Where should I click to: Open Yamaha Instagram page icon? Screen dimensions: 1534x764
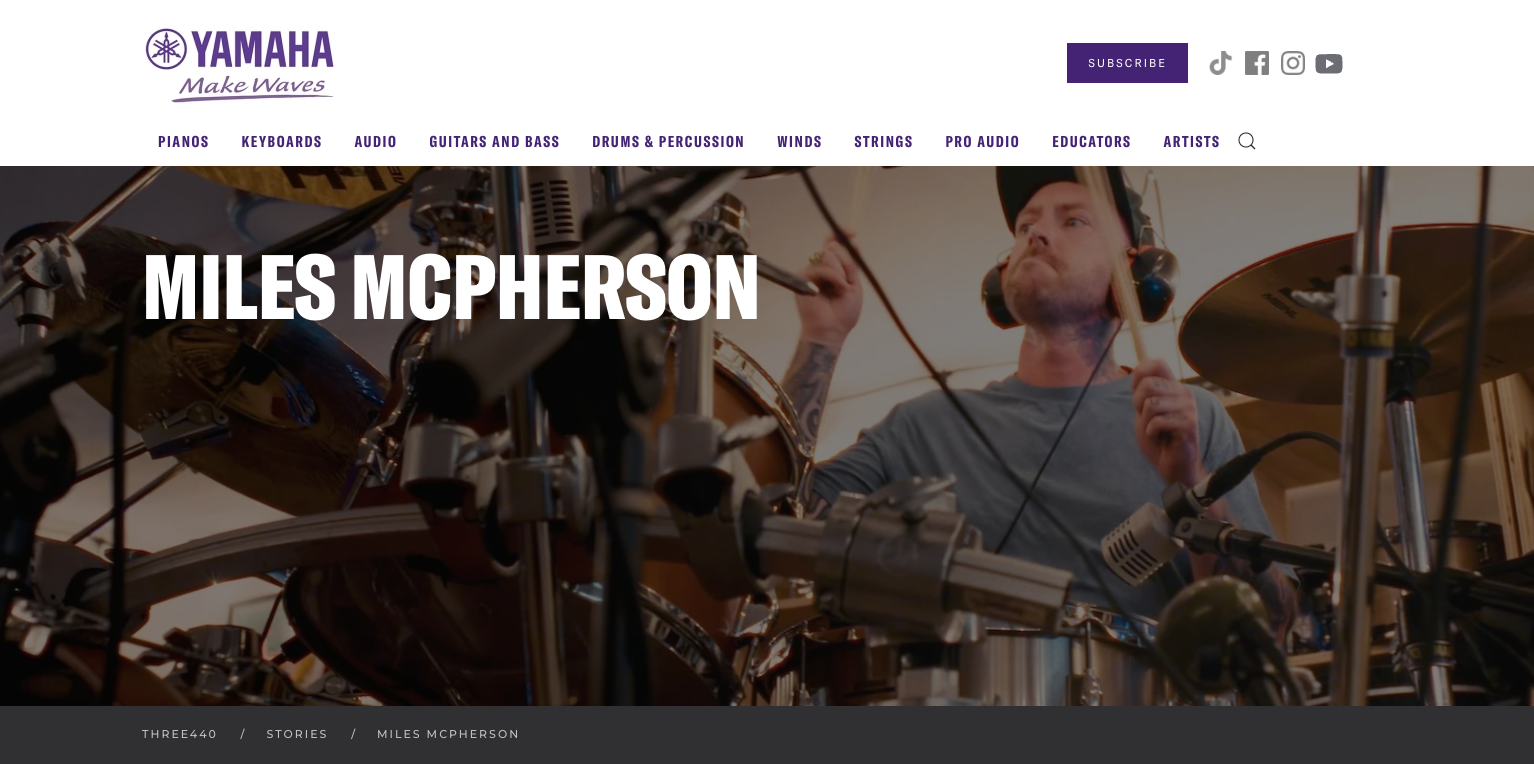(x=1293, y=64)
